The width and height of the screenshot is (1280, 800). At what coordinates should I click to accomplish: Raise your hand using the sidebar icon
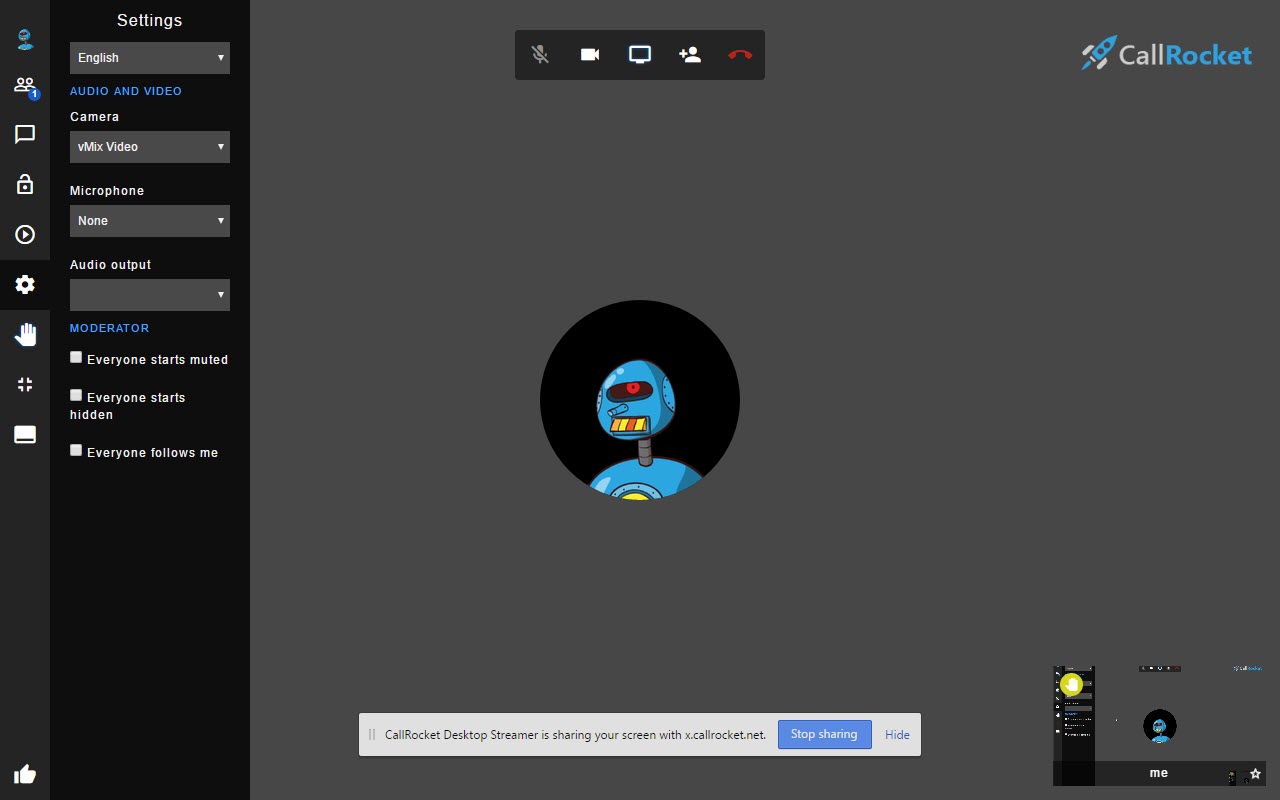pyautogui.click(x=24, y=334)
